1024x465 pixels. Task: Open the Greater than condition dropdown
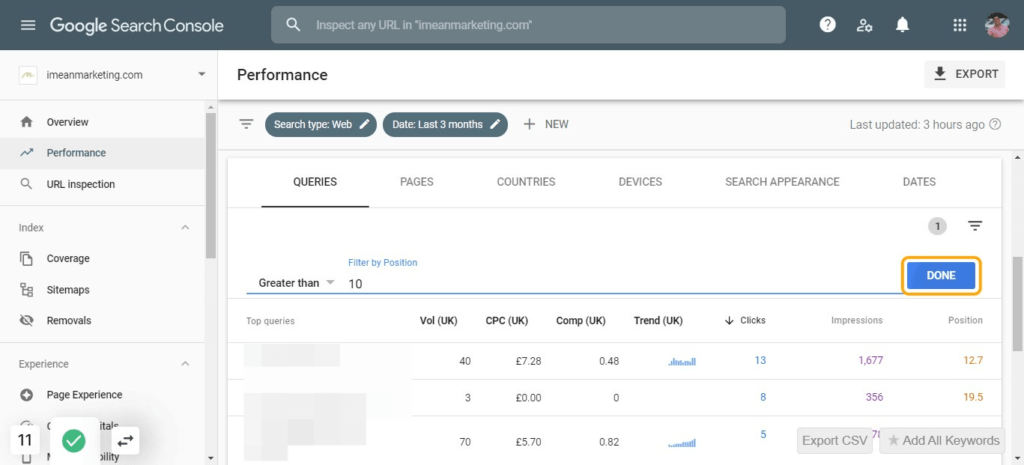pos(295,283)
